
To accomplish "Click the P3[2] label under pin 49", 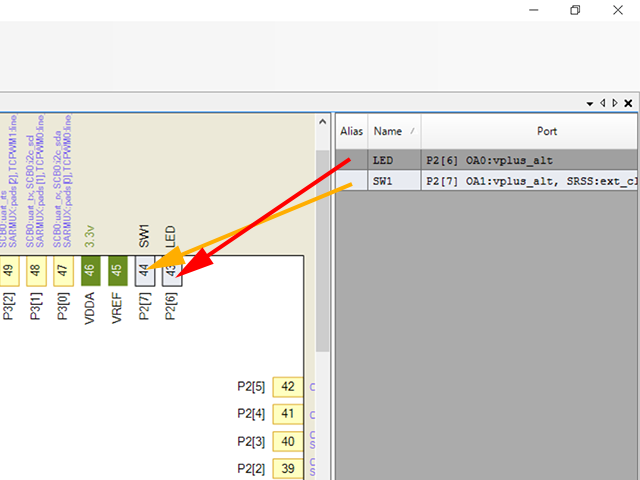I will (9, 306).
